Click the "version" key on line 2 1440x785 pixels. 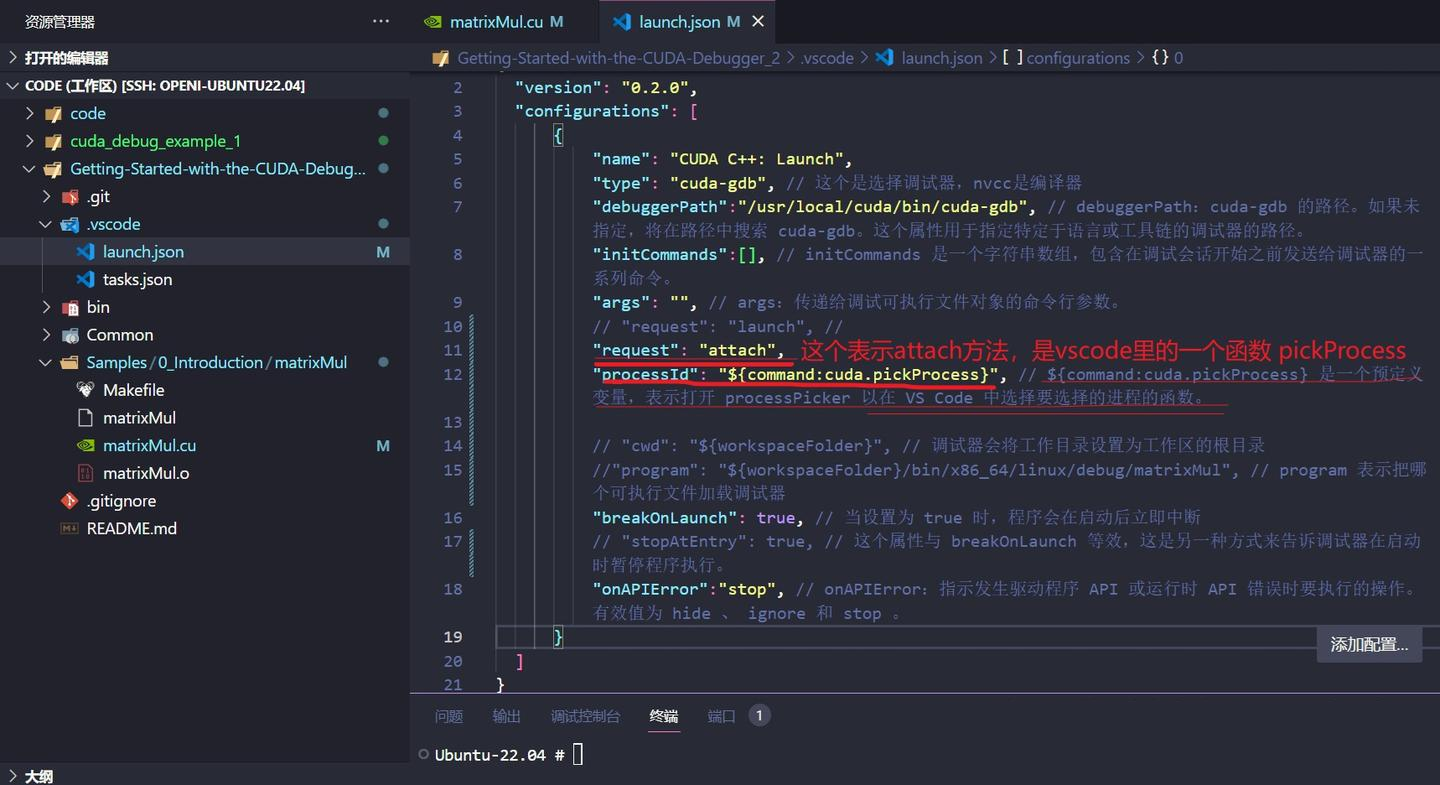558,87
